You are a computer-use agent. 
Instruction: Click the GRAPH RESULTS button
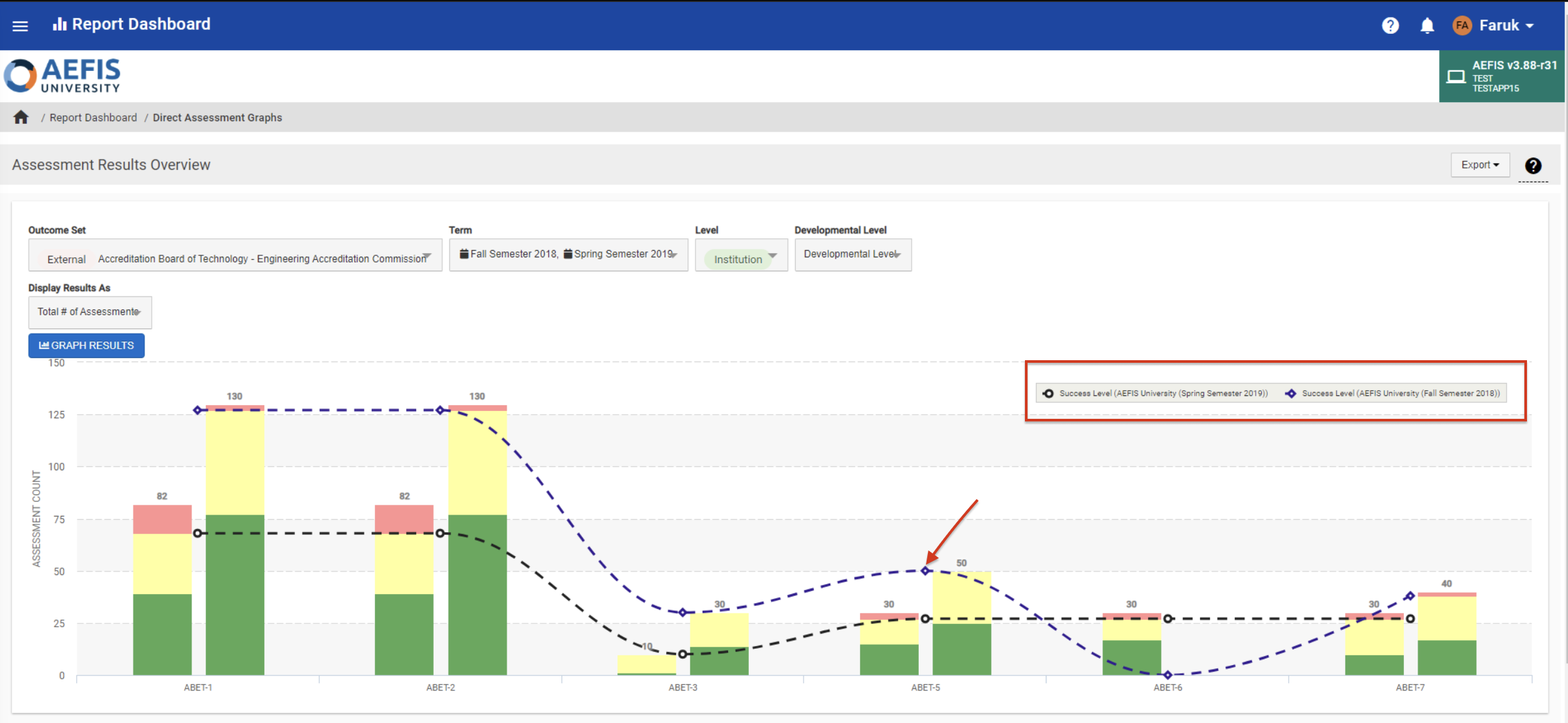pos(87,345)
